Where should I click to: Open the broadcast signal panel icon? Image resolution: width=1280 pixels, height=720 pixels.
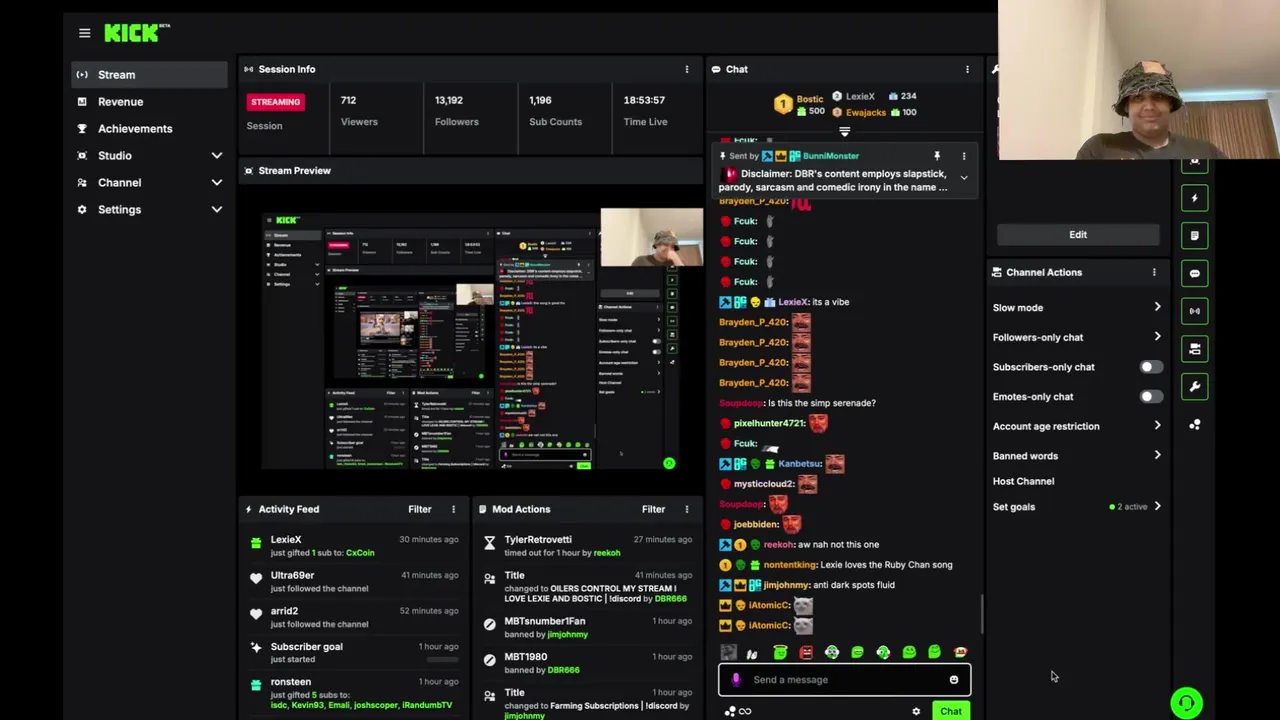(1194, 311)
